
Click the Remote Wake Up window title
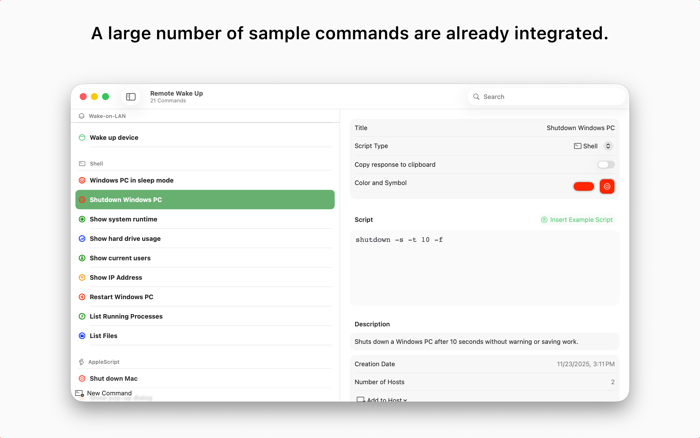[x=176, y=93]
